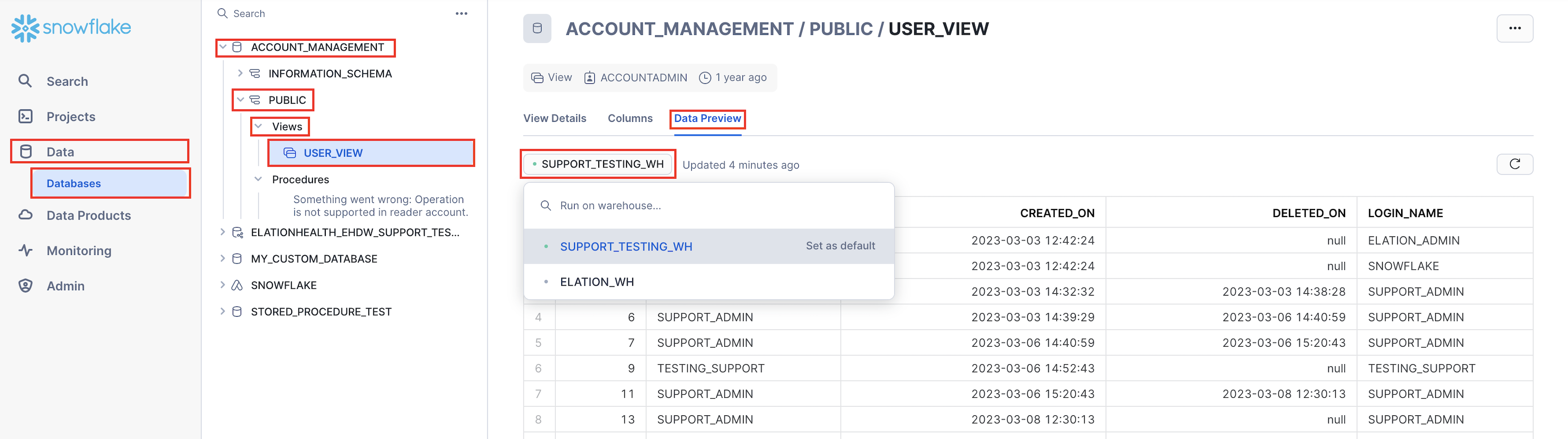Open the SUPPORT_TESTING_WH warehouse dropdown
Viewport: 1568px width, 439px height.
tap(598, 164)
